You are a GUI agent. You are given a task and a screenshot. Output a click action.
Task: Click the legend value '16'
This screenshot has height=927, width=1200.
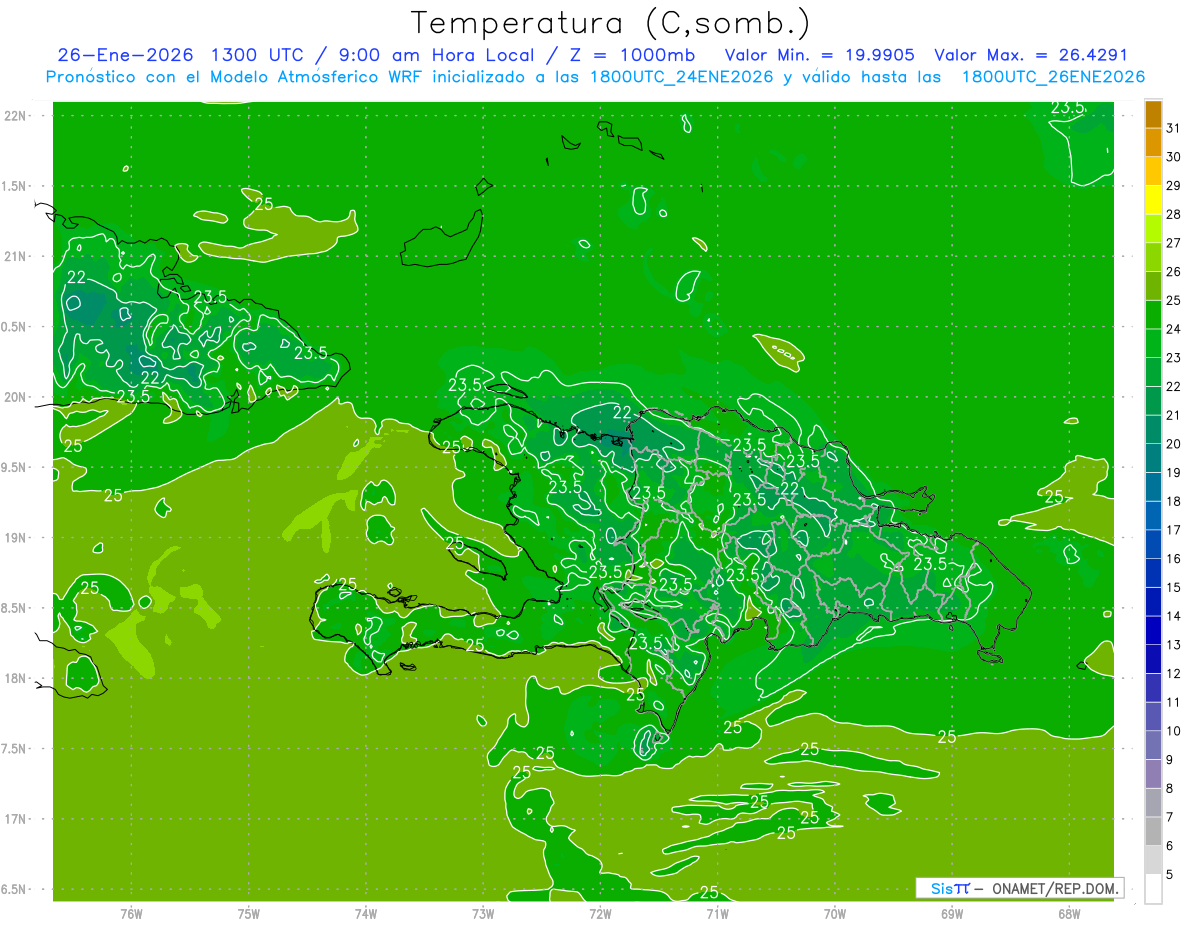tap(1174, 559)
